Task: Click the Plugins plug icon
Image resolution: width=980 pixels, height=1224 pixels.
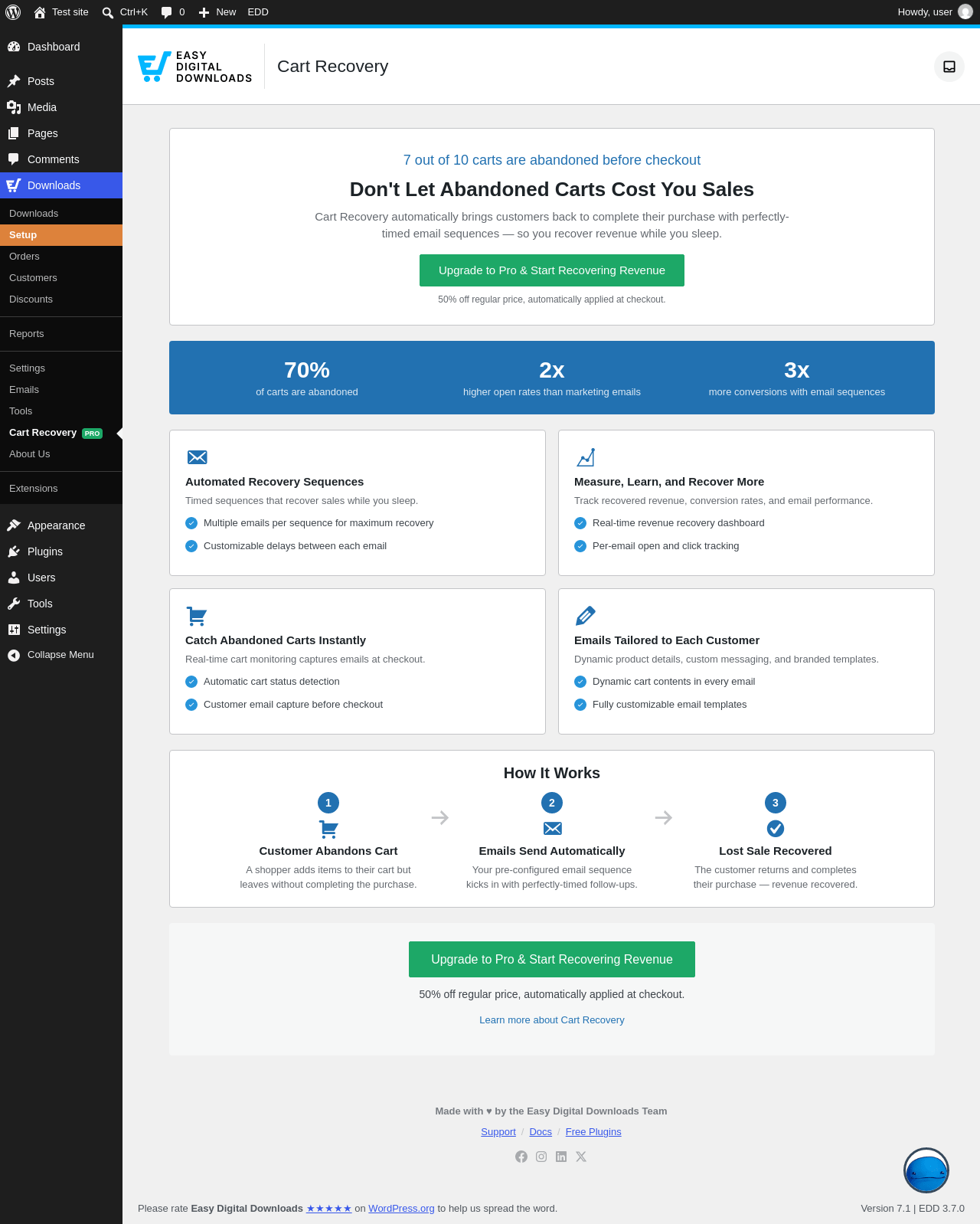Action: coord(14,551)
